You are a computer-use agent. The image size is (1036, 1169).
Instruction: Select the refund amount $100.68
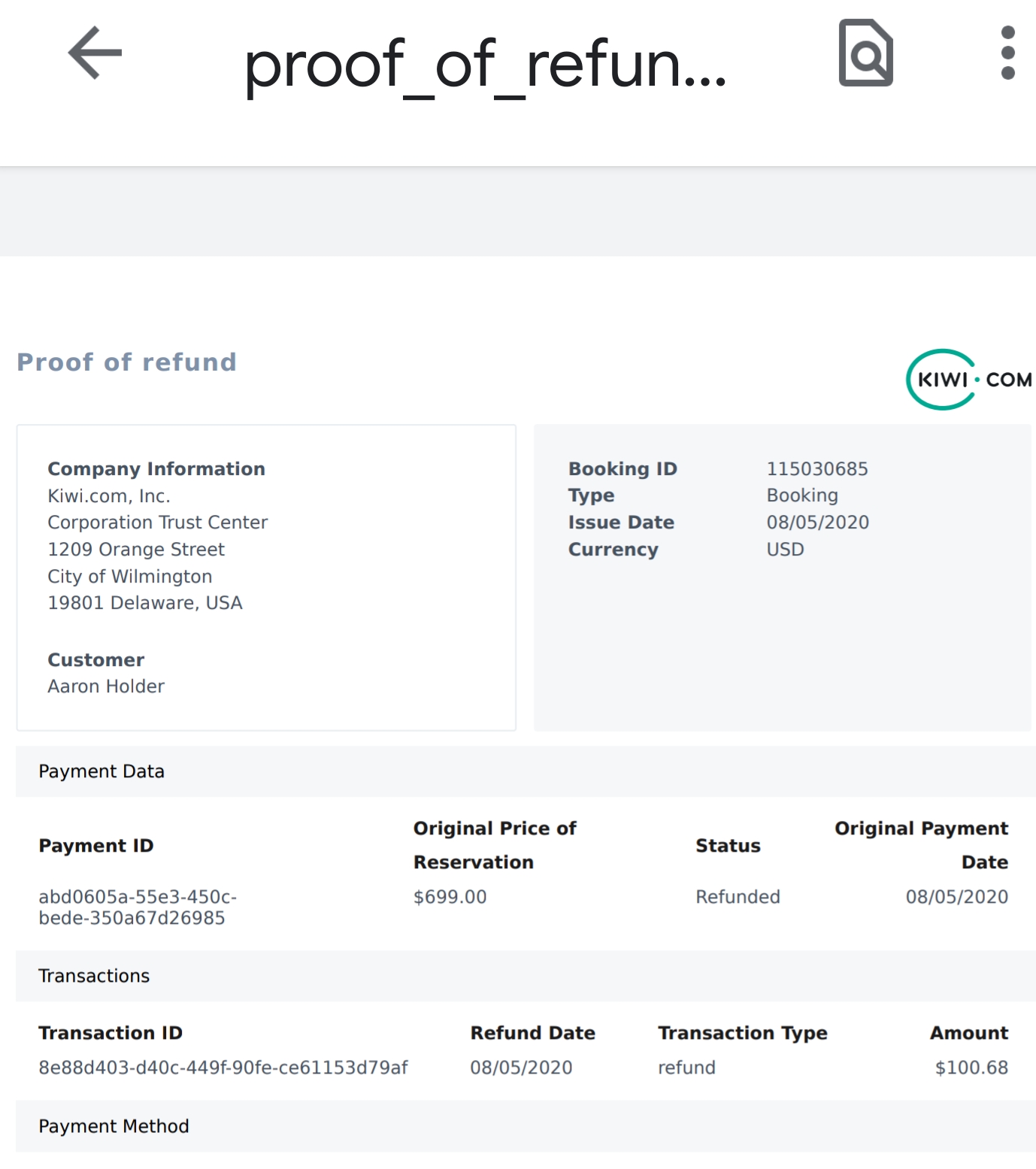click(x=971, y=1068)
